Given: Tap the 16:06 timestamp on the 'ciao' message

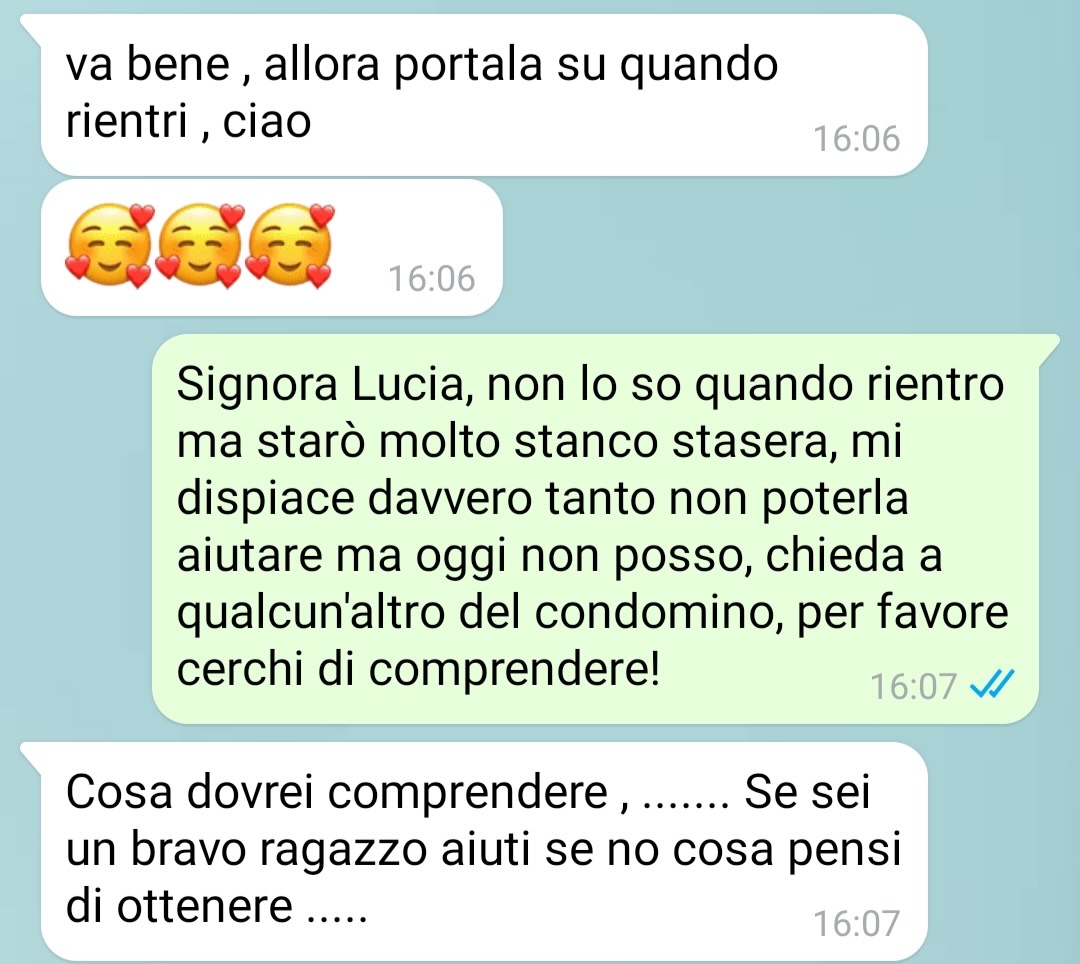Looking at the screenshot, I should [x=856, y=139].
